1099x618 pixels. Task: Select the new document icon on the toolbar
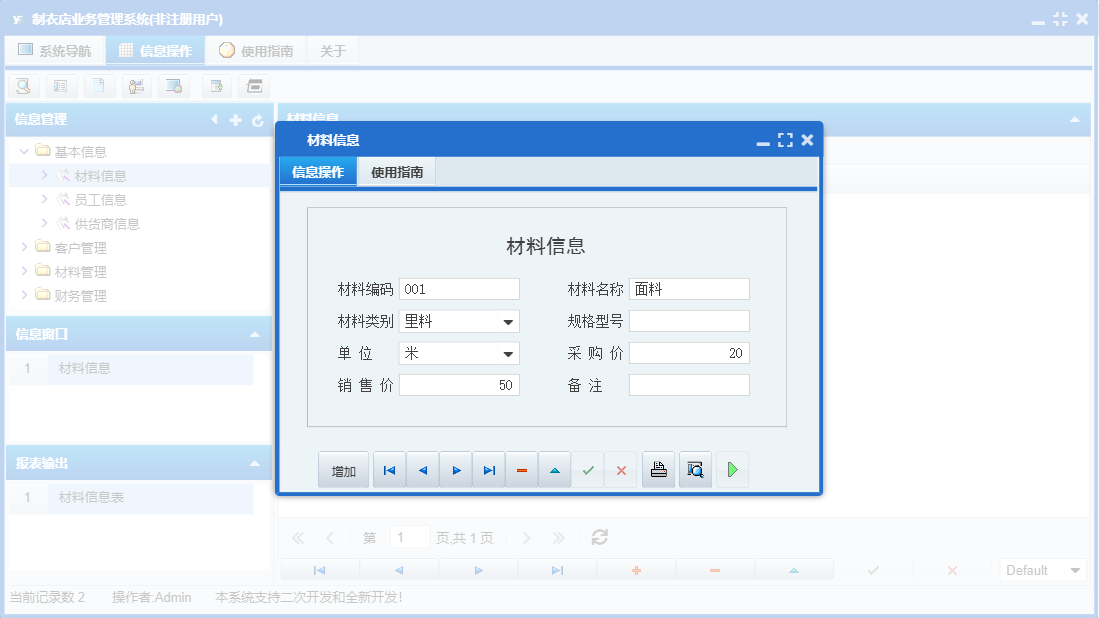click(98, 86)
